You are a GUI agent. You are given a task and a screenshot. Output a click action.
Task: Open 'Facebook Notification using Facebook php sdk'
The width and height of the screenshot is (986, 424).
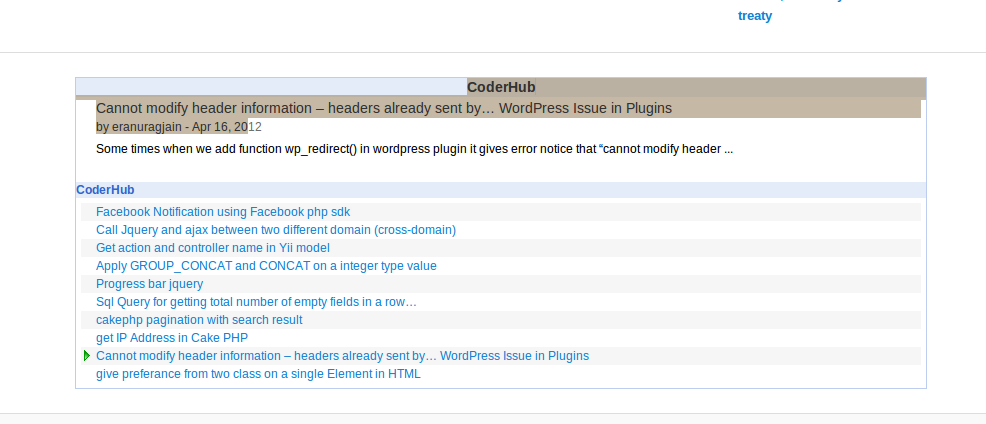pyautogui.click(x=223, y=212)
